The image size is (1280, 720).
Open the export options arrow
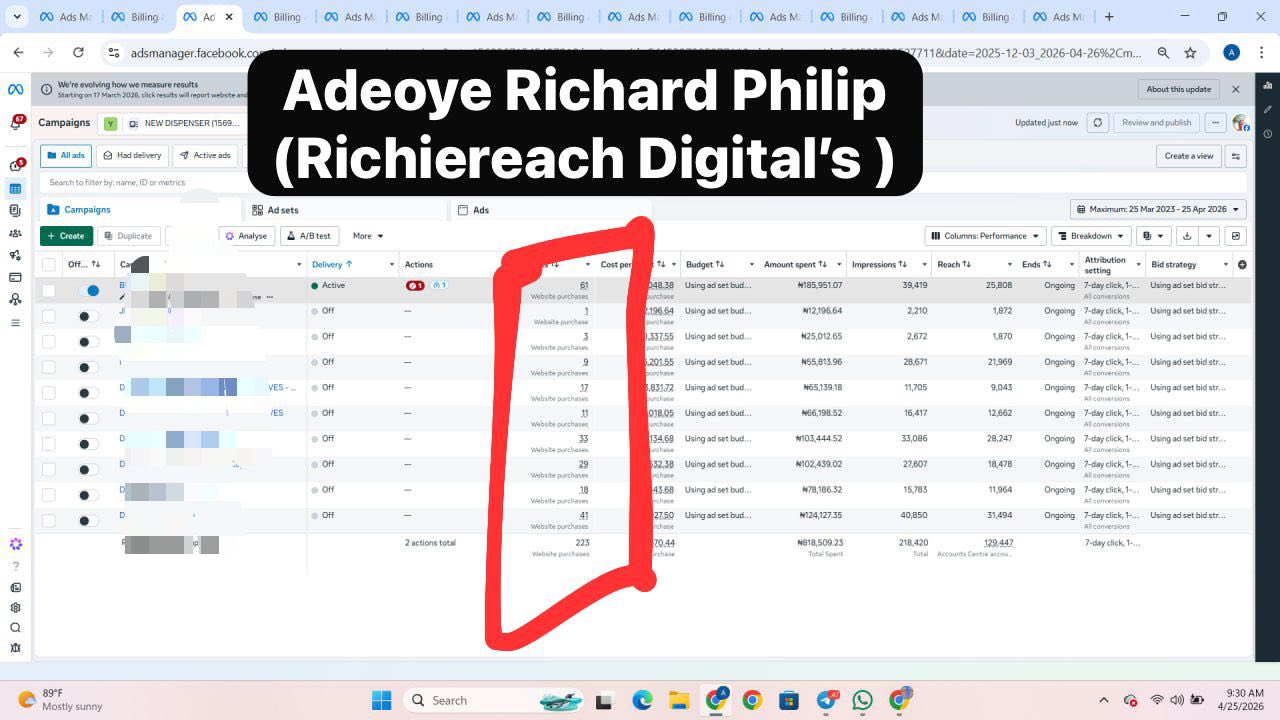click(1209, 236)
